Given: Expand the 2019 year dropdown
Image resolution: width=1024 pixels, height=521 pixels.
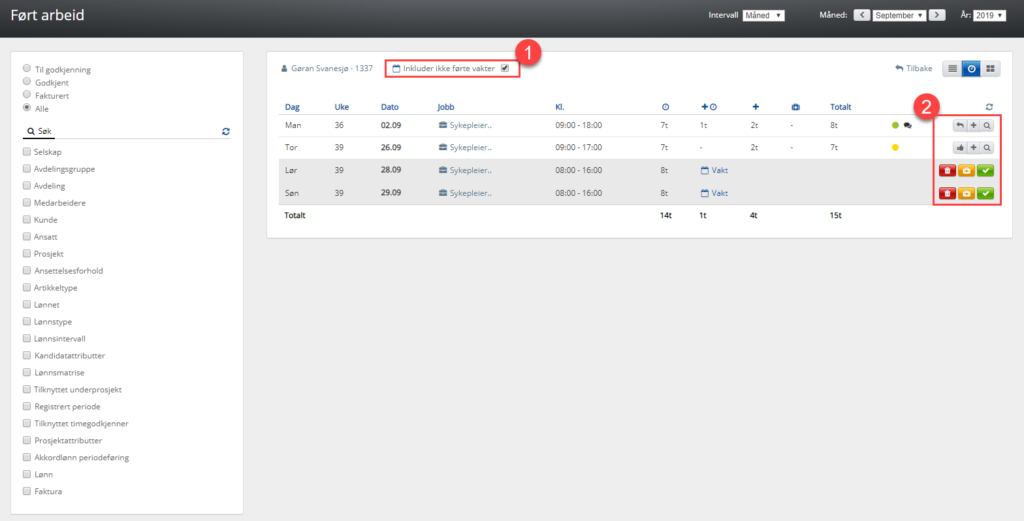Looking at the screenshot, I should [988, 15].
